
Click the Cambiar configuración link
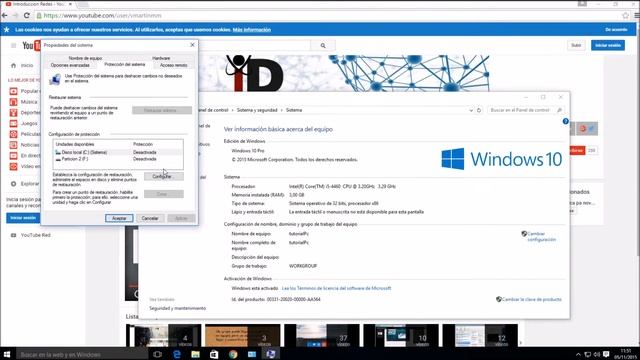pyautogui.click(x=542, y=236)
